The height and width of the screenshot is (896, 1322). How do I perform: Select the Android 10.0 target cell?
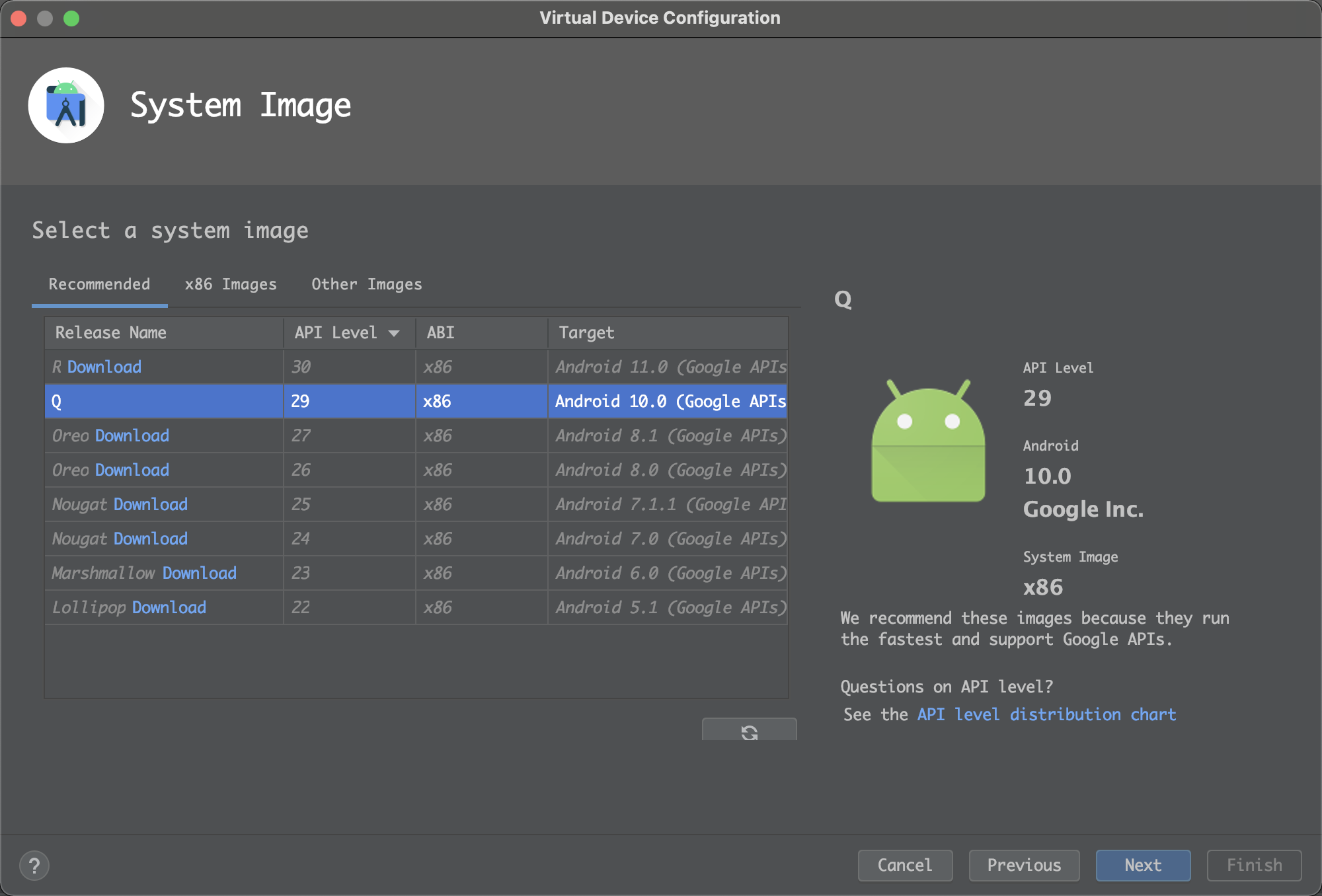pos(668,401)
